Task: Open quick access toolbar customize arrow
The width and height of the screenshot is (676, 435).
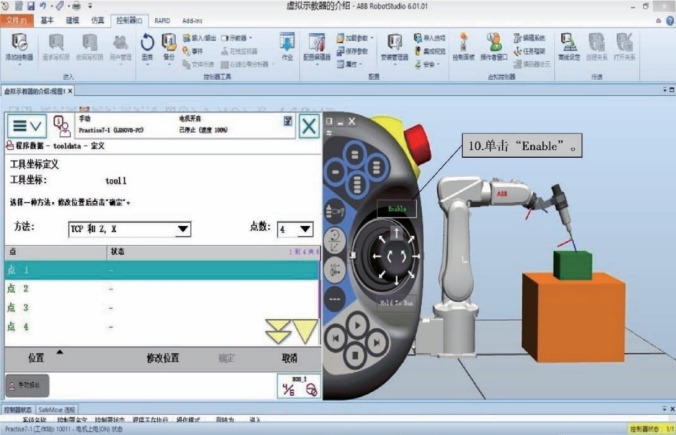Action: tap(90, 6)
